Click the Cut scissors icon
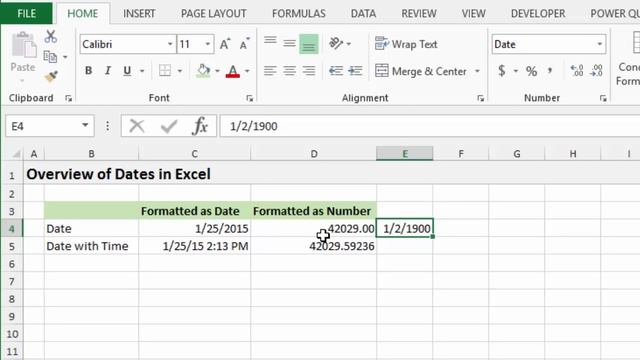The width and height of the screenshot is (640, 360). pyautogui.click(x=51, y=37)
